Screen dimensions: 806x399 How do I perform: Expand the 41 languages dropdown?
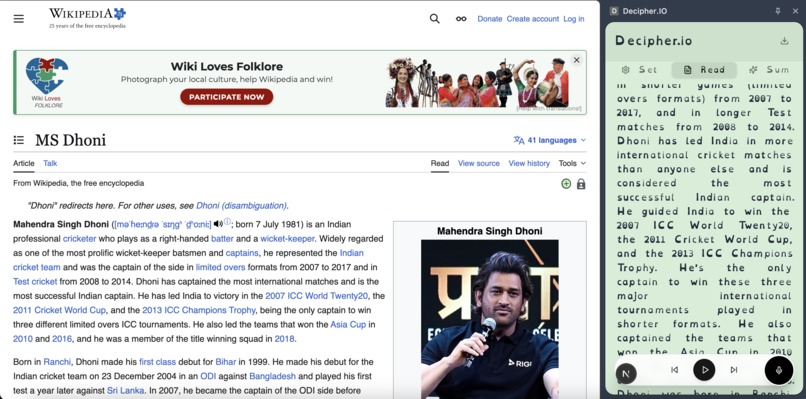tap(549, 140)
